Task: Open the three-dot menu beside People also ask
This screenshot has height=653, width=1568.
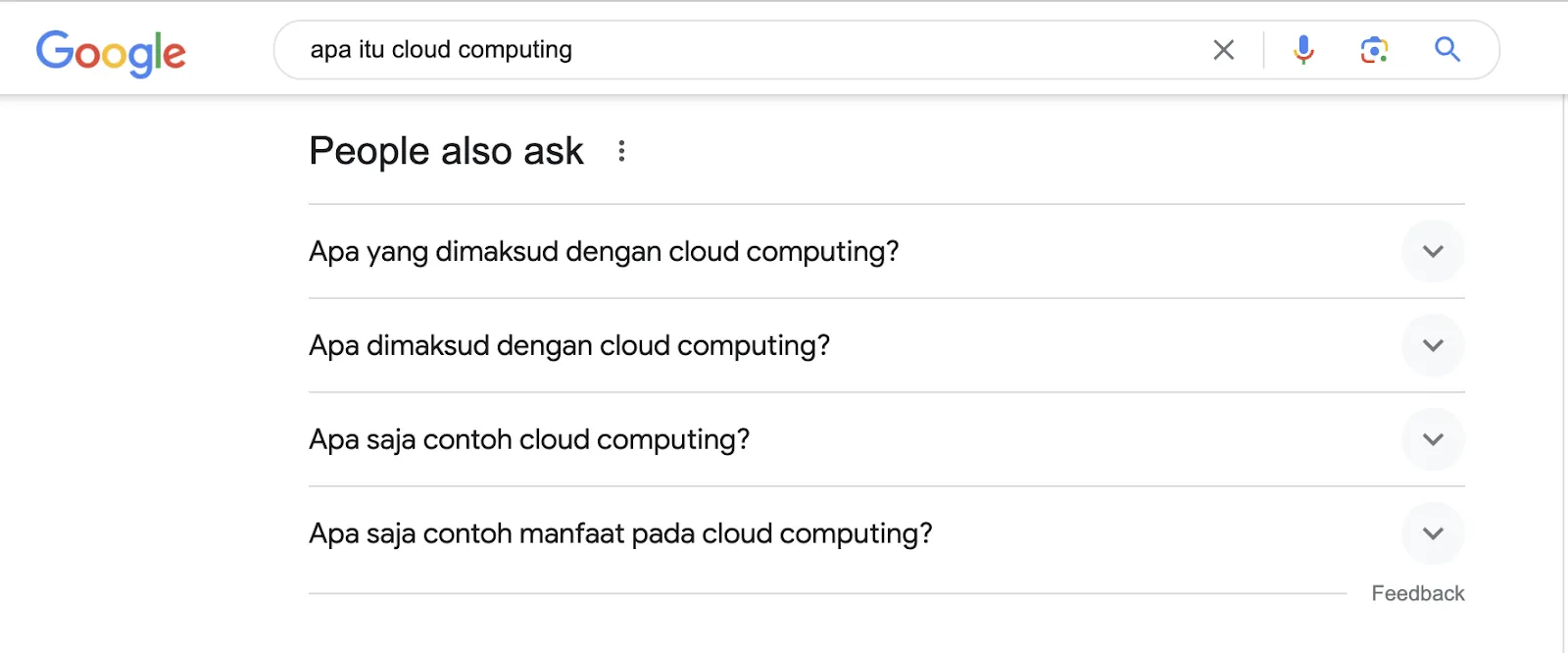Action: 621,151
